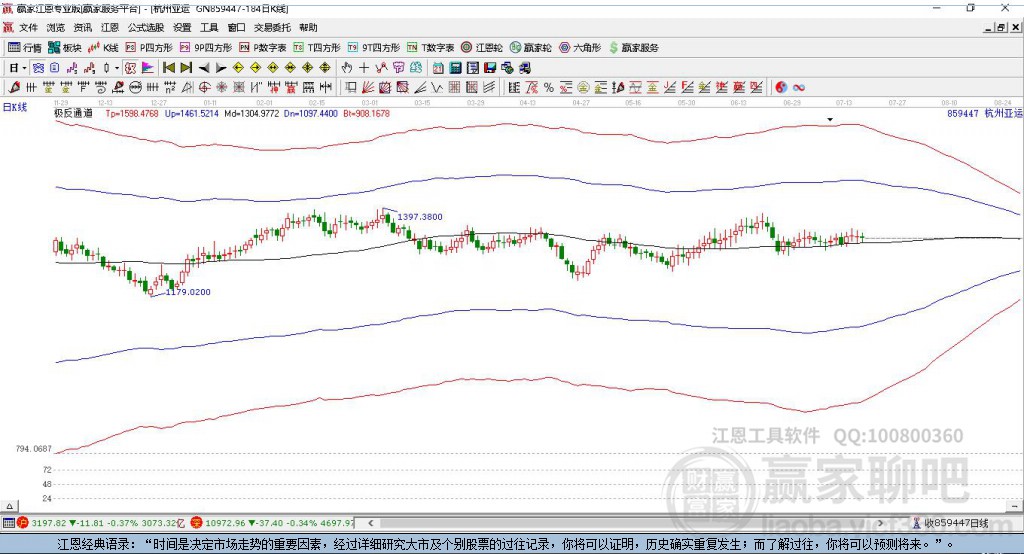Expand the candlestick style dropdown arrow
Screen dimensions: 1024x554
click(117, 68)
